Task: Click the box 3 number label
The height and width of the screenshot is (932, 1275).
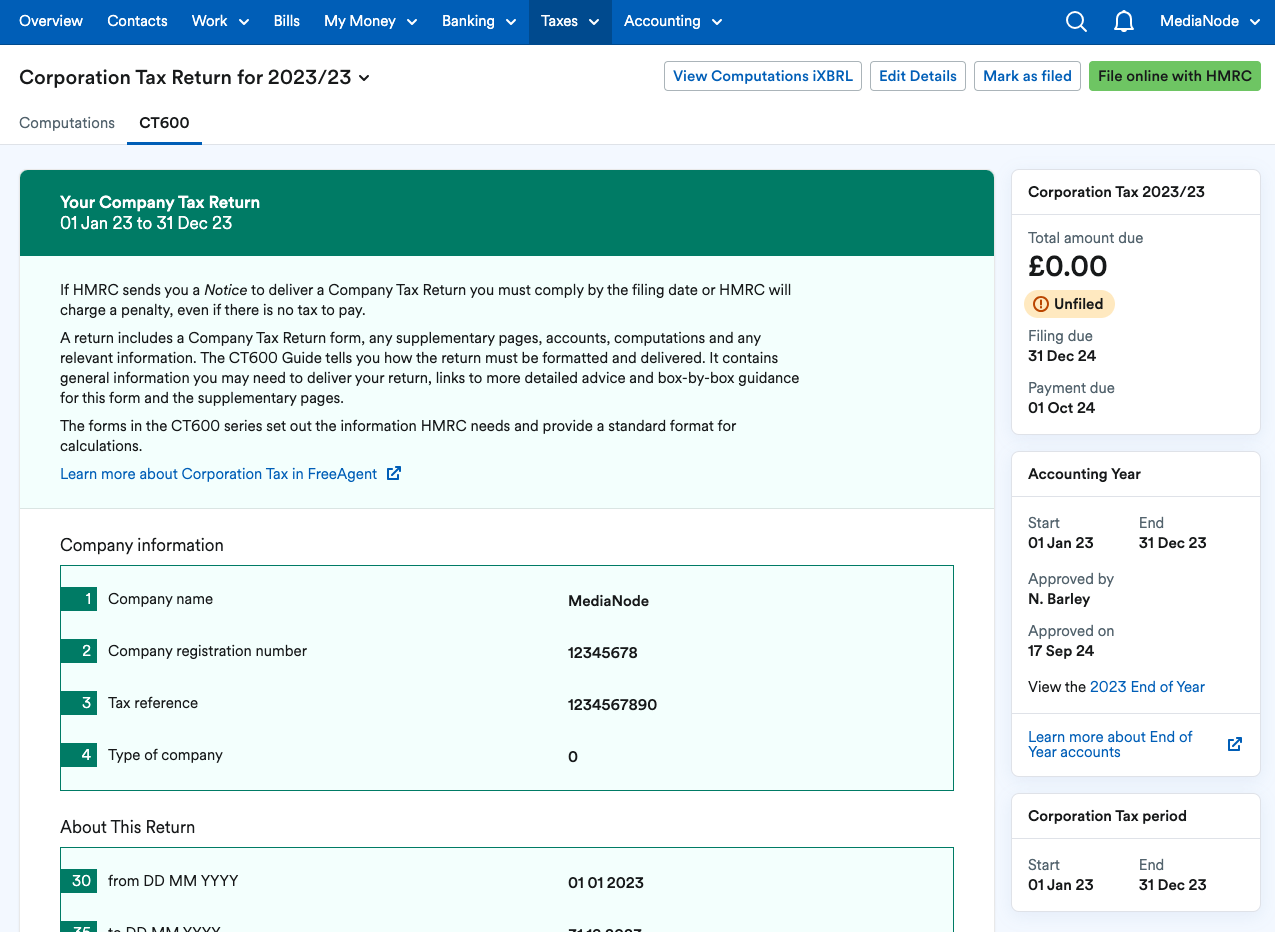Action: click(x=78, y=703)
